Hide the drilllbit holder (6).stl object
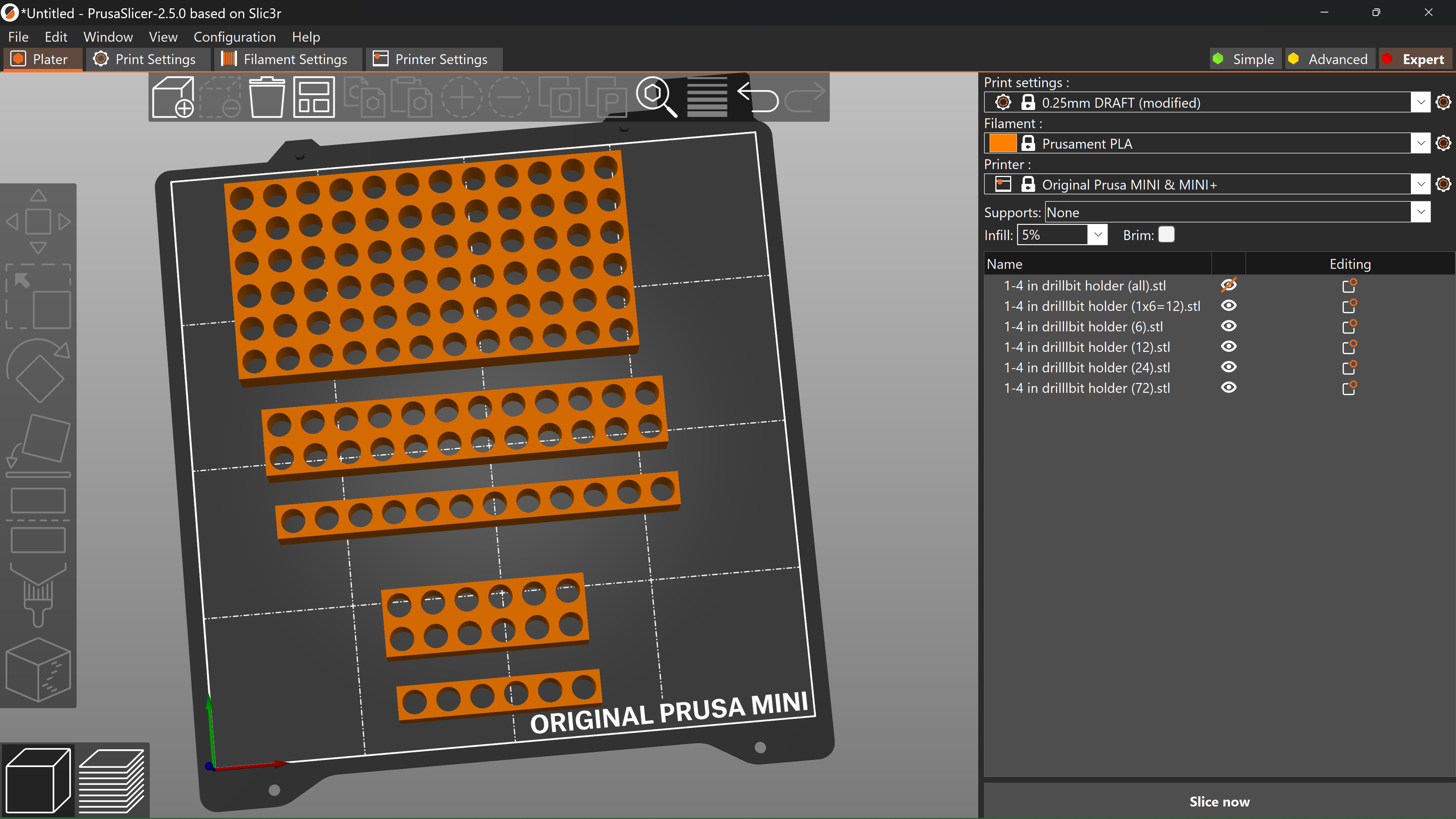The image size is (1456, 819). pyautogui.click(x=1228, y=326)
